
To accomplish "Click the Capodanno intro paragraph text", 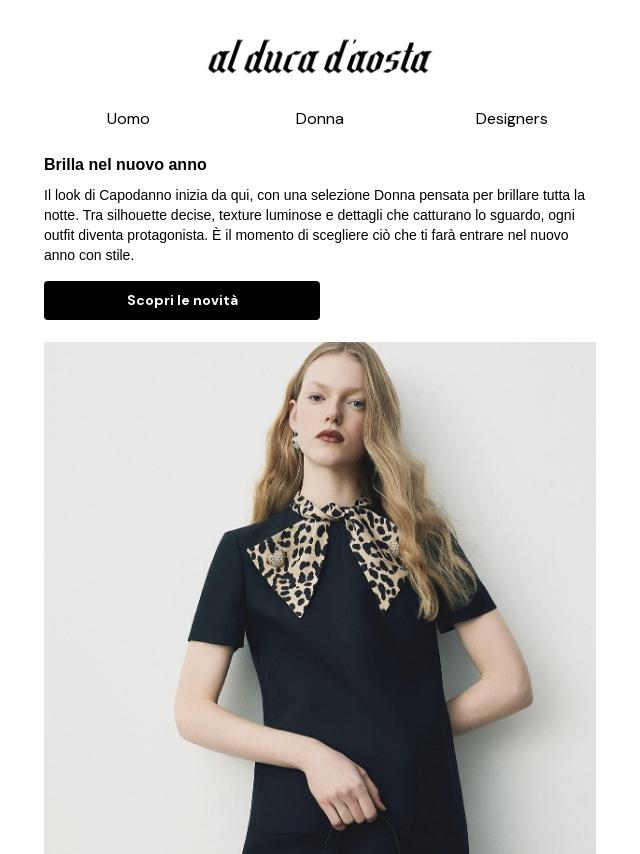I will 314,225.
